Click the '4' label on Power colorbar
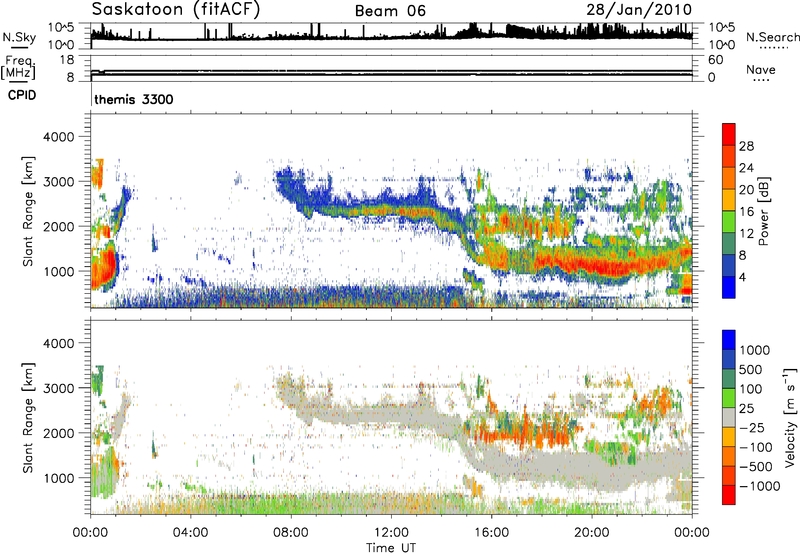The width and height of the screenshot is (800, 554). coord(742,278)
